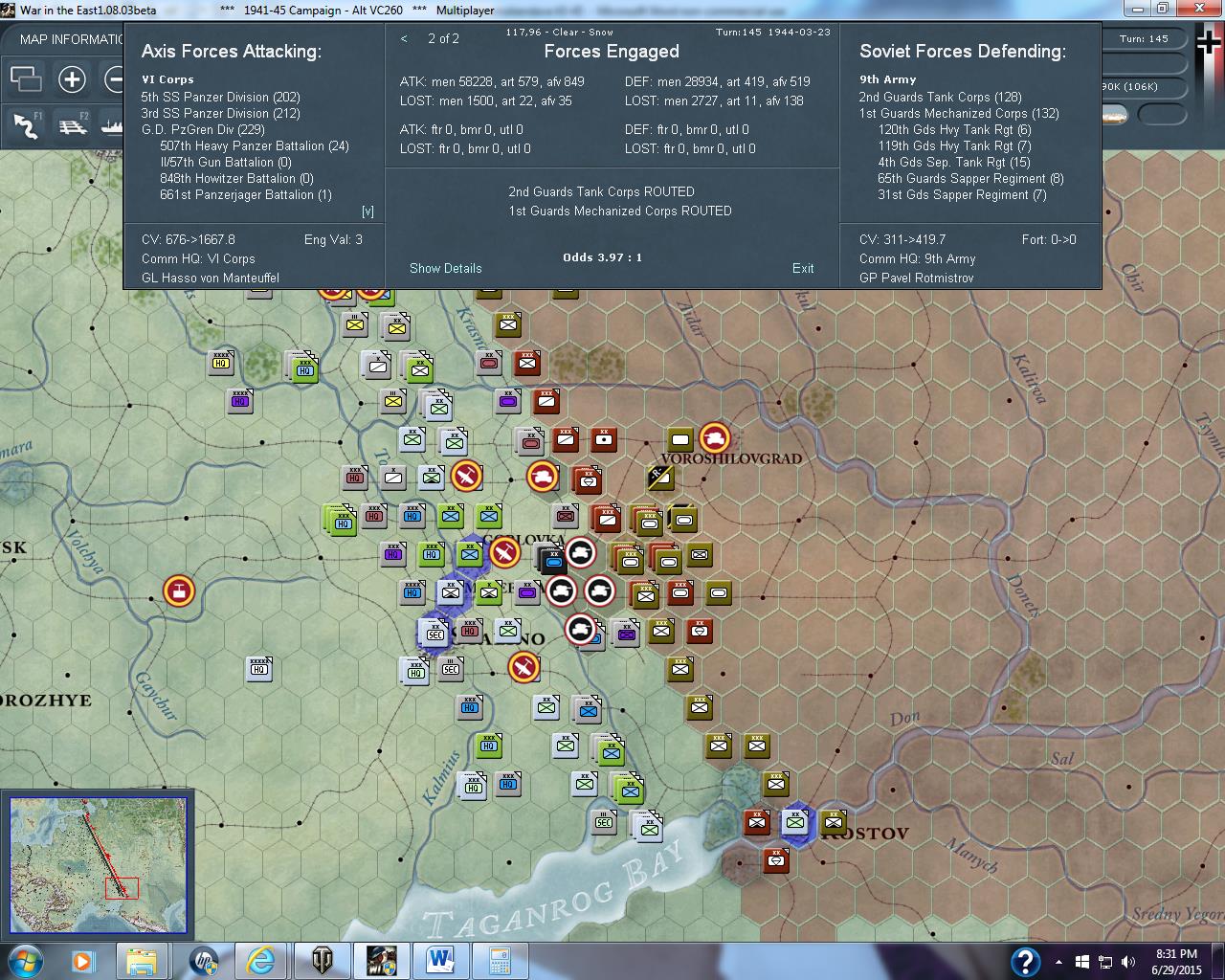Open World of Tanks taskbar icon
This screenshot has height=980, width=1225.
pos(321,960)
